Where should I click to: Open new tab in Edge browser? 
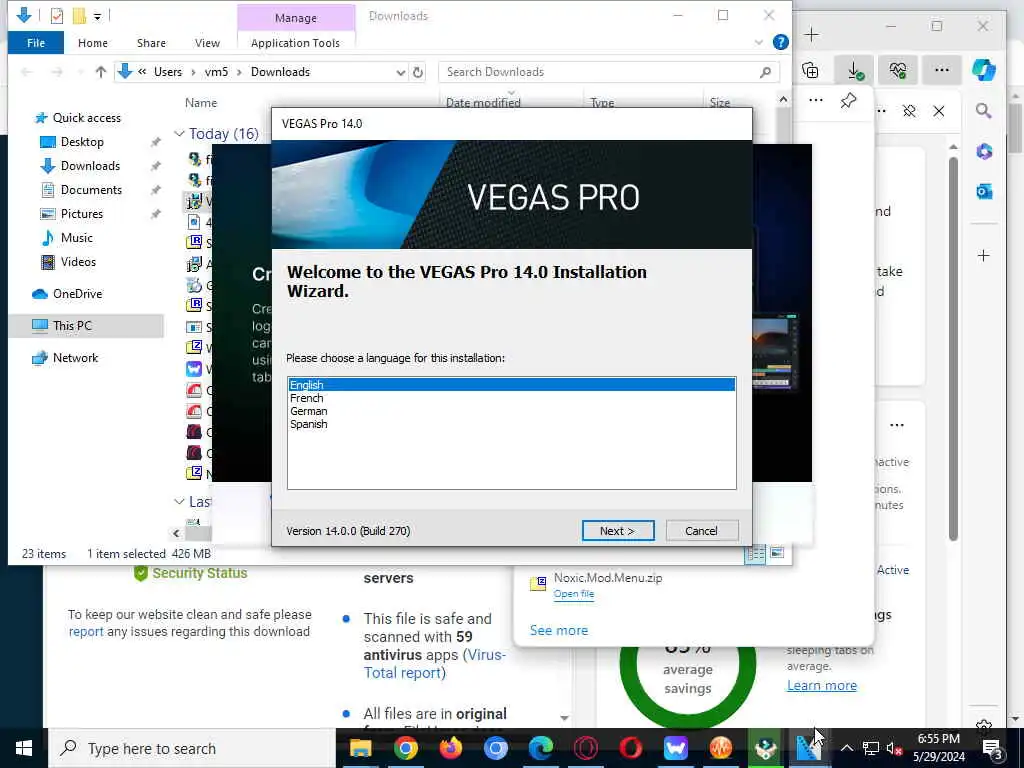pyautogui.click(x=811, y=34)
